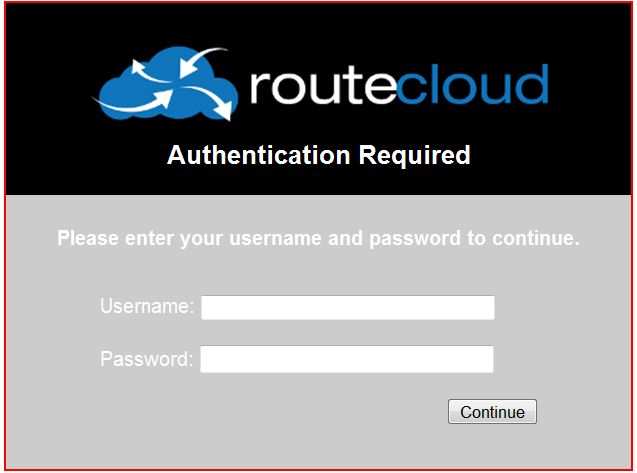Image resolution: width=637 pixels, height=473 pixels.
Task: Click the word "username" in the instruction sentence
Action: pos(276,238)
